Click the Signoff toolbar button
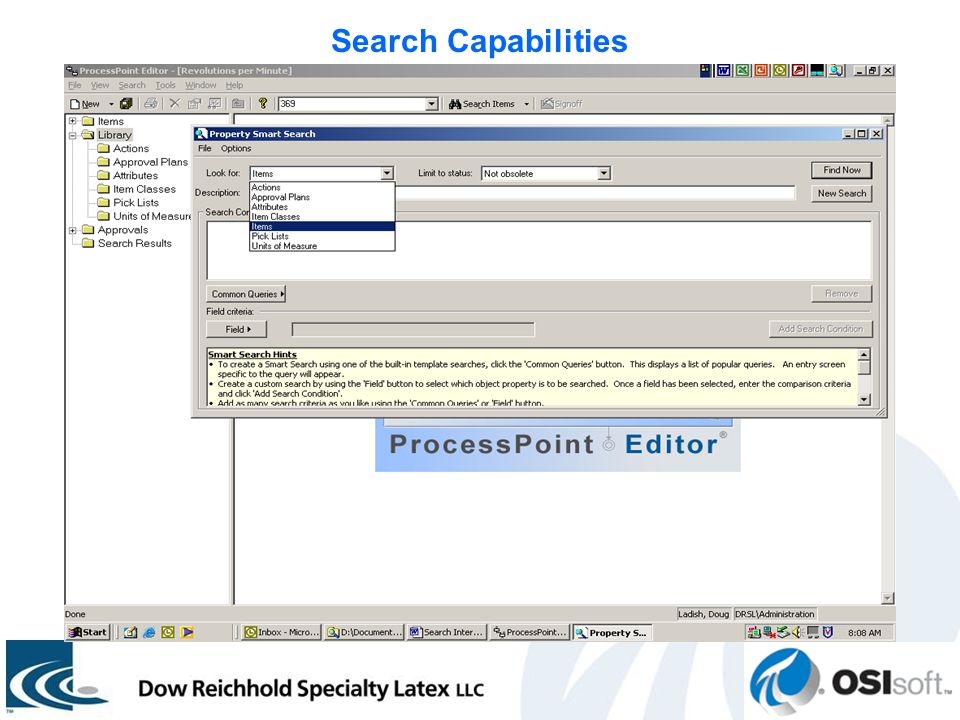960x720 pixels. 561,104
